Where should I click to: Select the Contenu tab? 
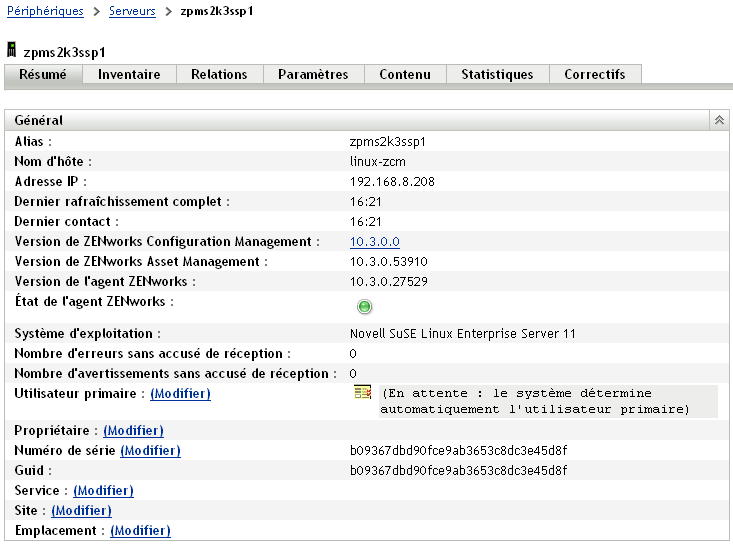(x=405, y=75)
